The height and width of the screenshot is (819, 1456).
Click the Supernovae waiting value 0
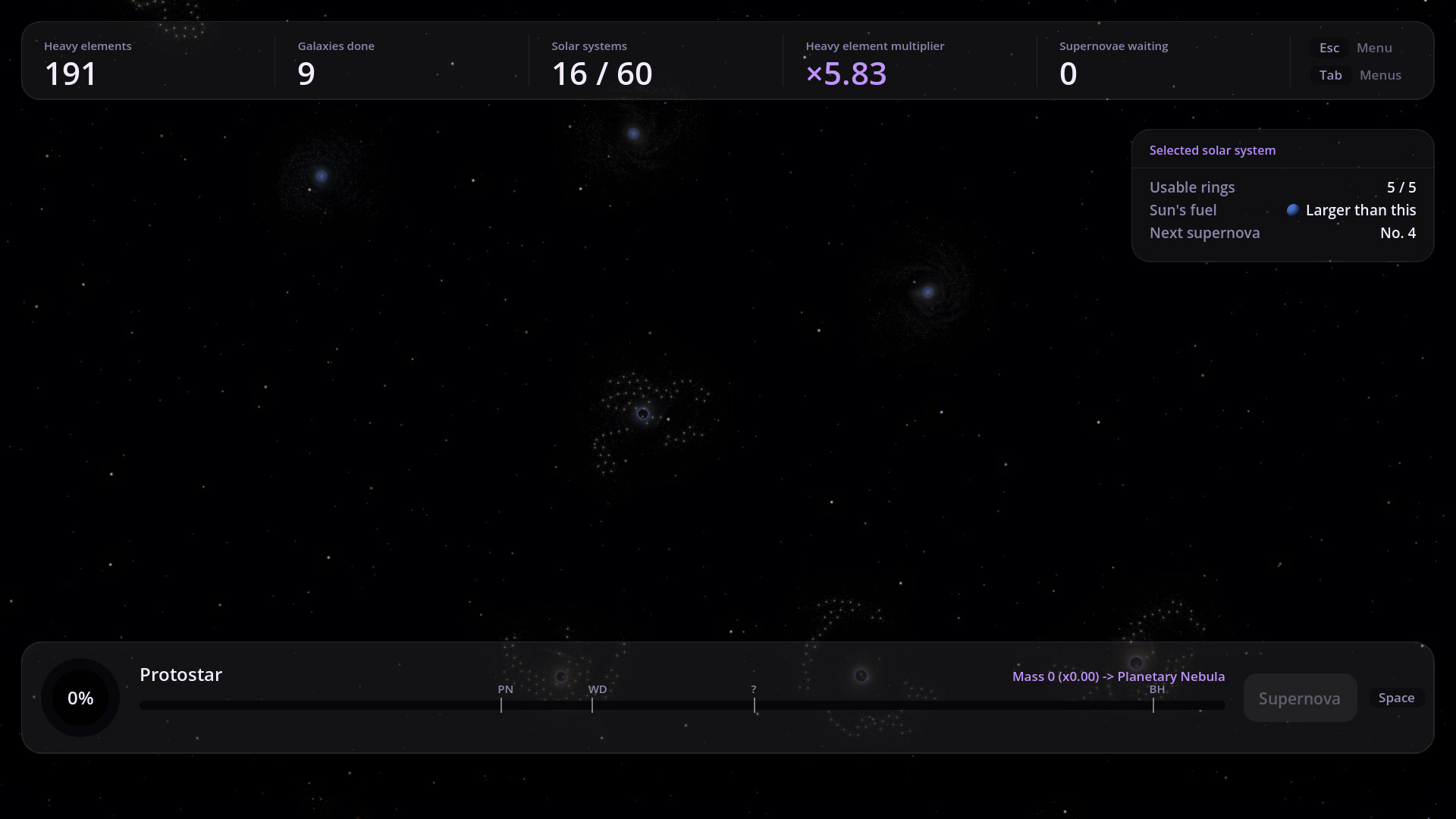(x=1068, y=74)
